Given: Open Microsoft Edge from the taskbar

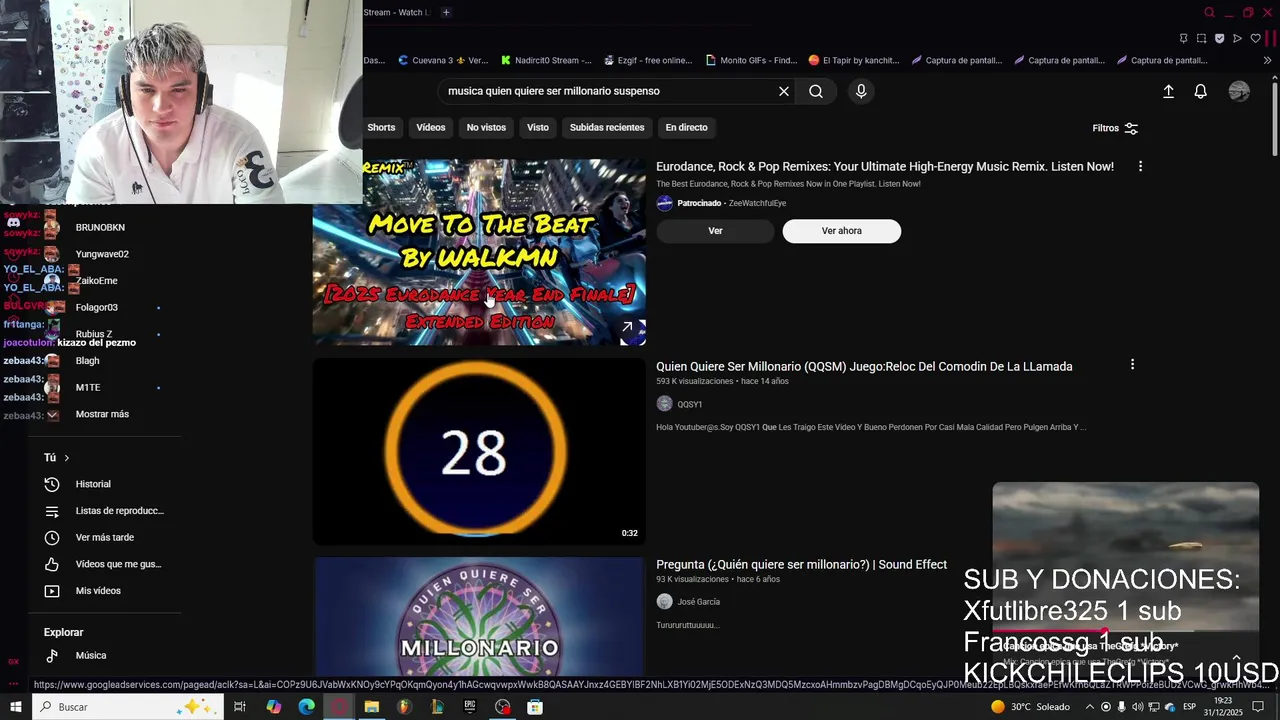Looking at the screenshot, I should coord(306,707).
